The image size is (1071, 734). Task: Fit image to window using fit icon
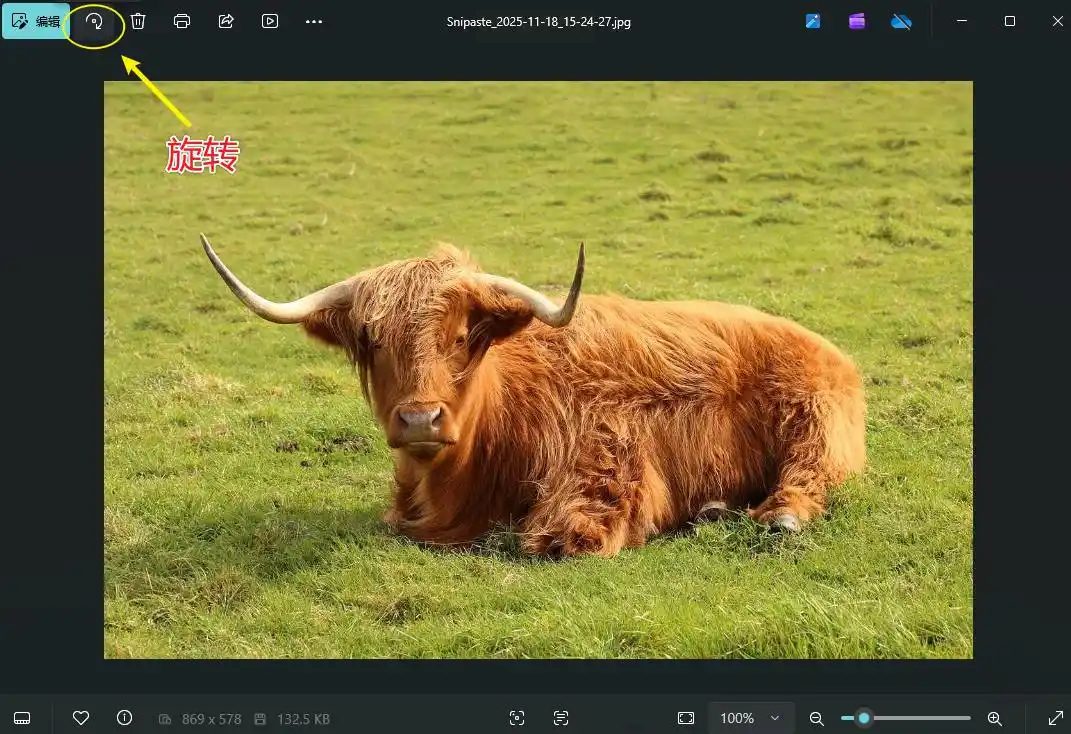click(x=686, y=718)
